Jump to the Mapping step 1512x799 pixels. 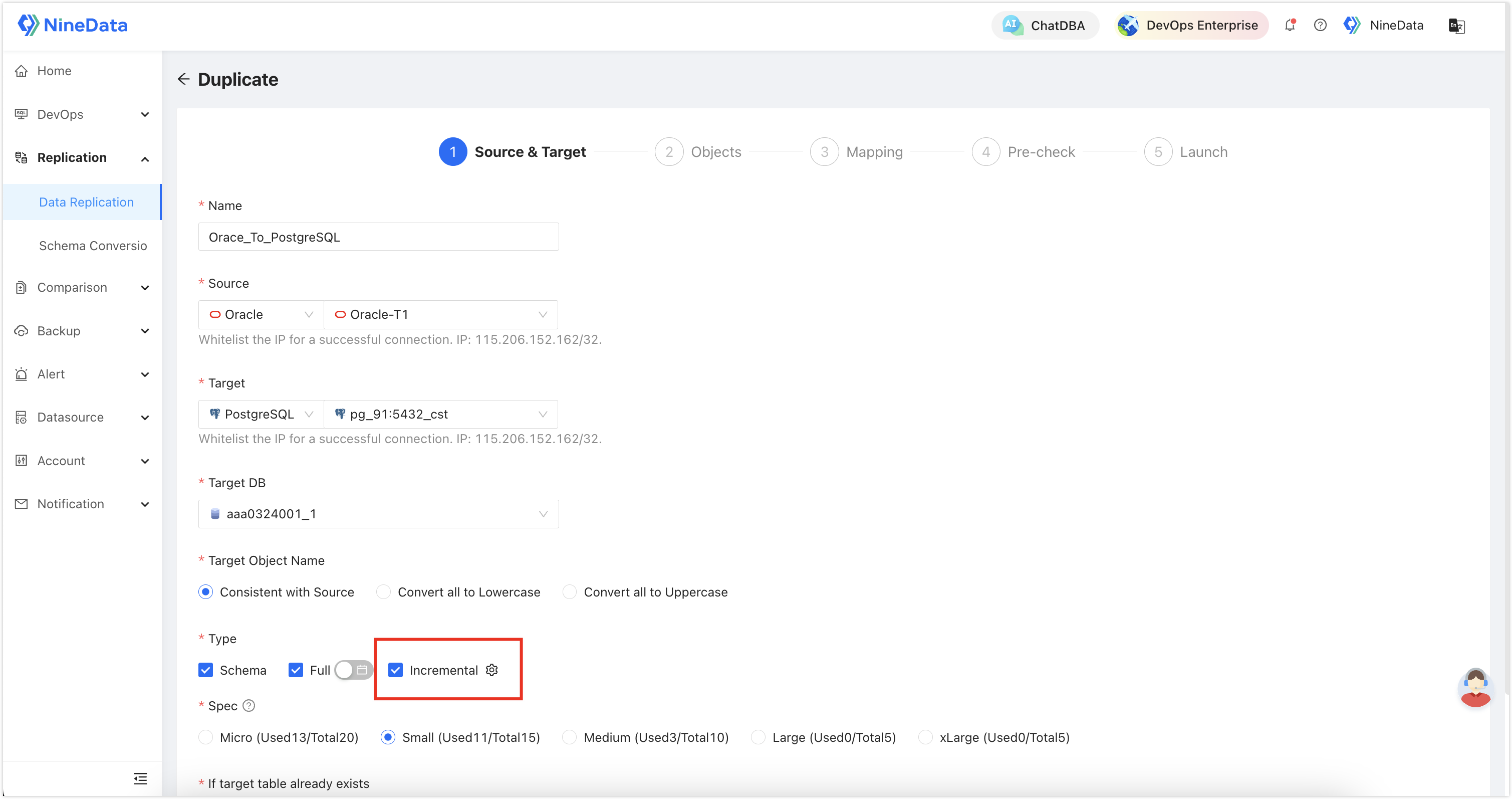[x=856, y=152]
